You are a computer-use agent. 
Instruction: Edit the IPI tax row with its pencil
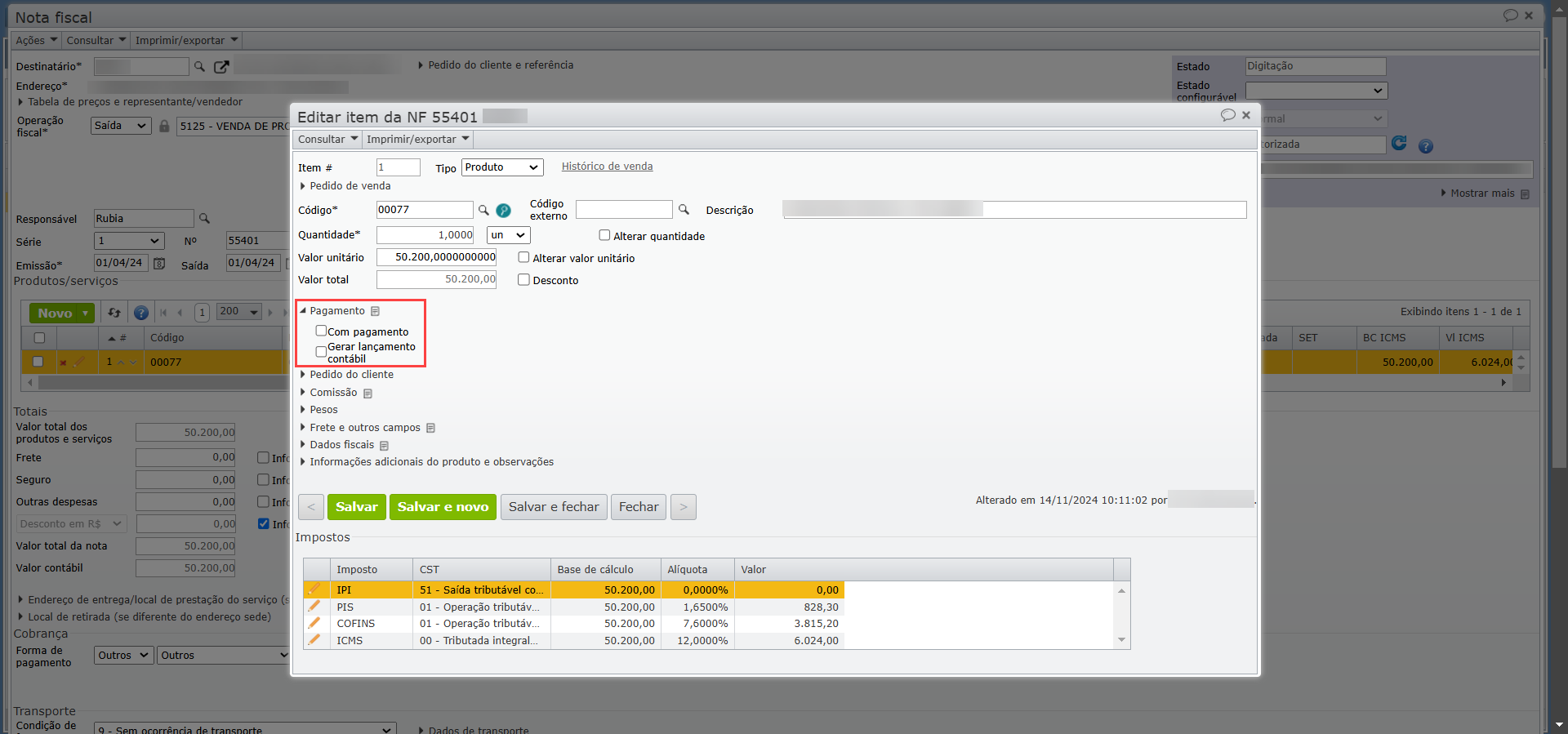[314, 589]
